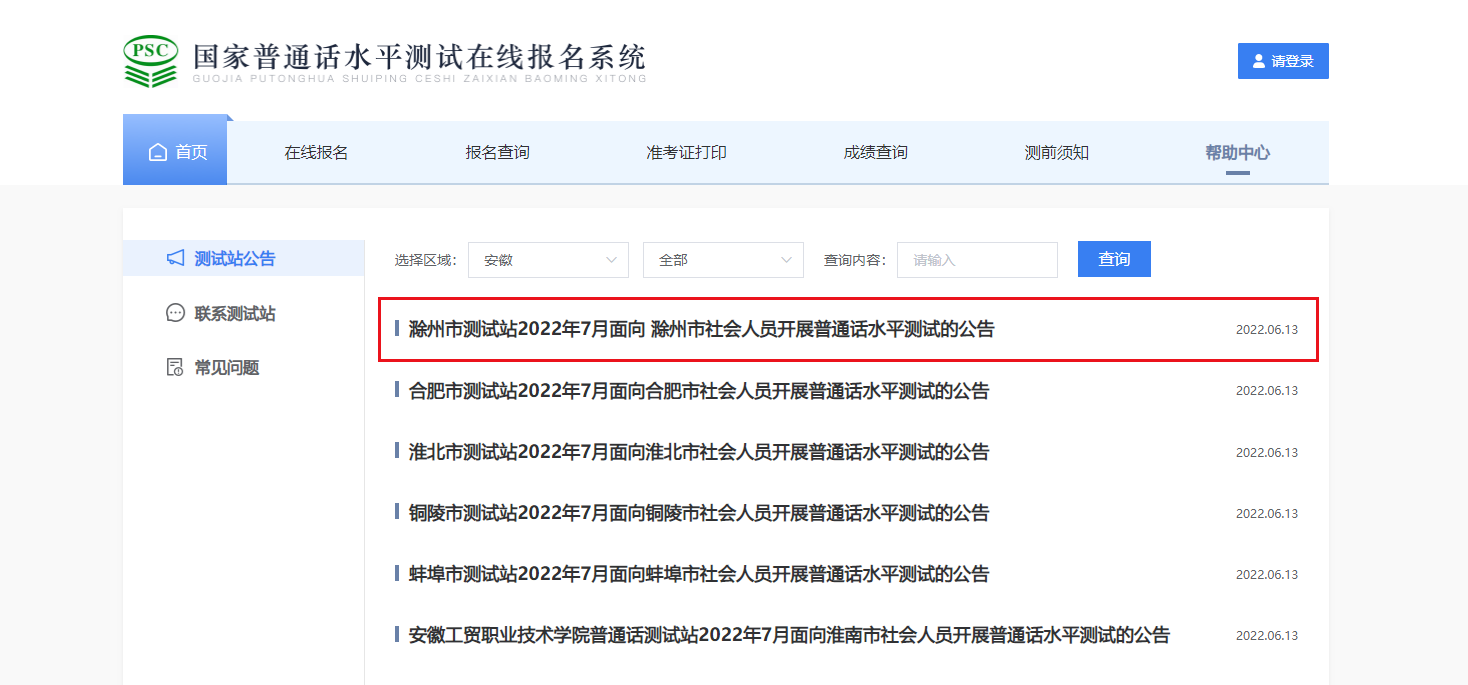Viewport: 1468px width, 685px height.
Task: Click the 2022.06.13 date on 滁州市 row
Action: [1267, 330]
